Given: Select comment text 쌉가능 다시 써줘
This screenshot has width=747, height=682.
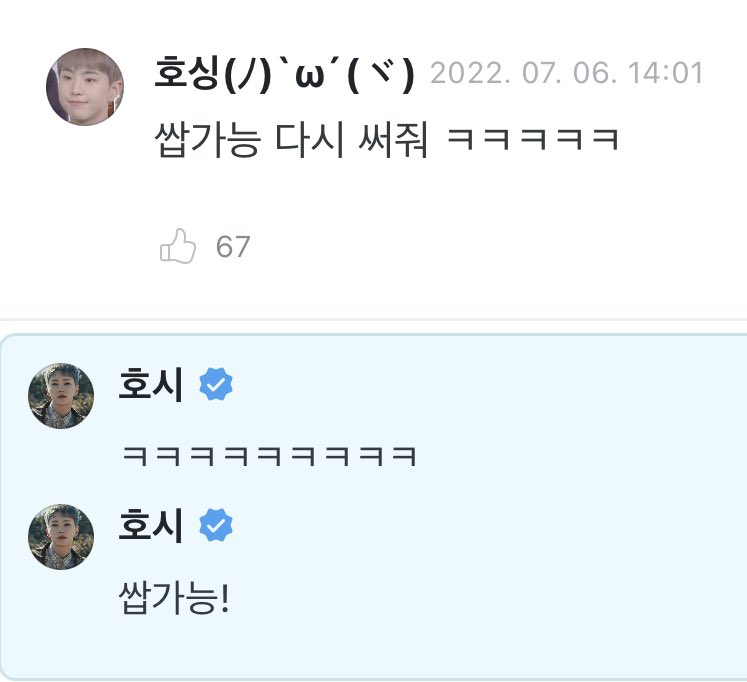Looking at the screenshot, I should pyautogui.click(x=291, y=140).
